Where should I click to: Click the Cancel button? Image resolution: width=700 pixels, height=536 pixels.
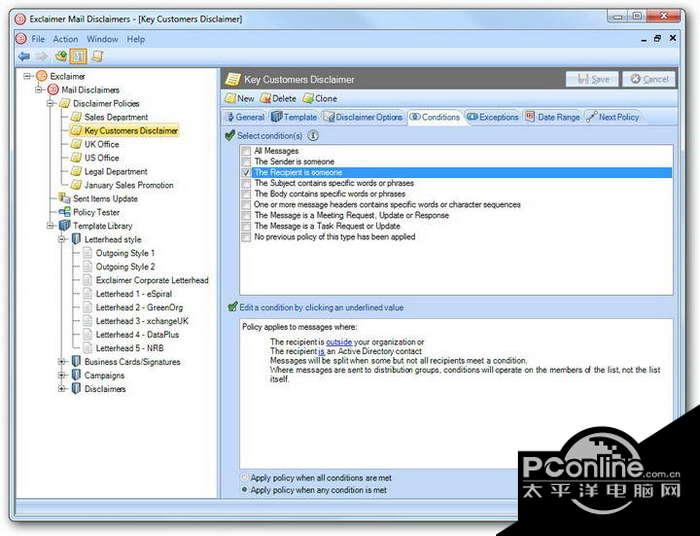coord(649,79)
